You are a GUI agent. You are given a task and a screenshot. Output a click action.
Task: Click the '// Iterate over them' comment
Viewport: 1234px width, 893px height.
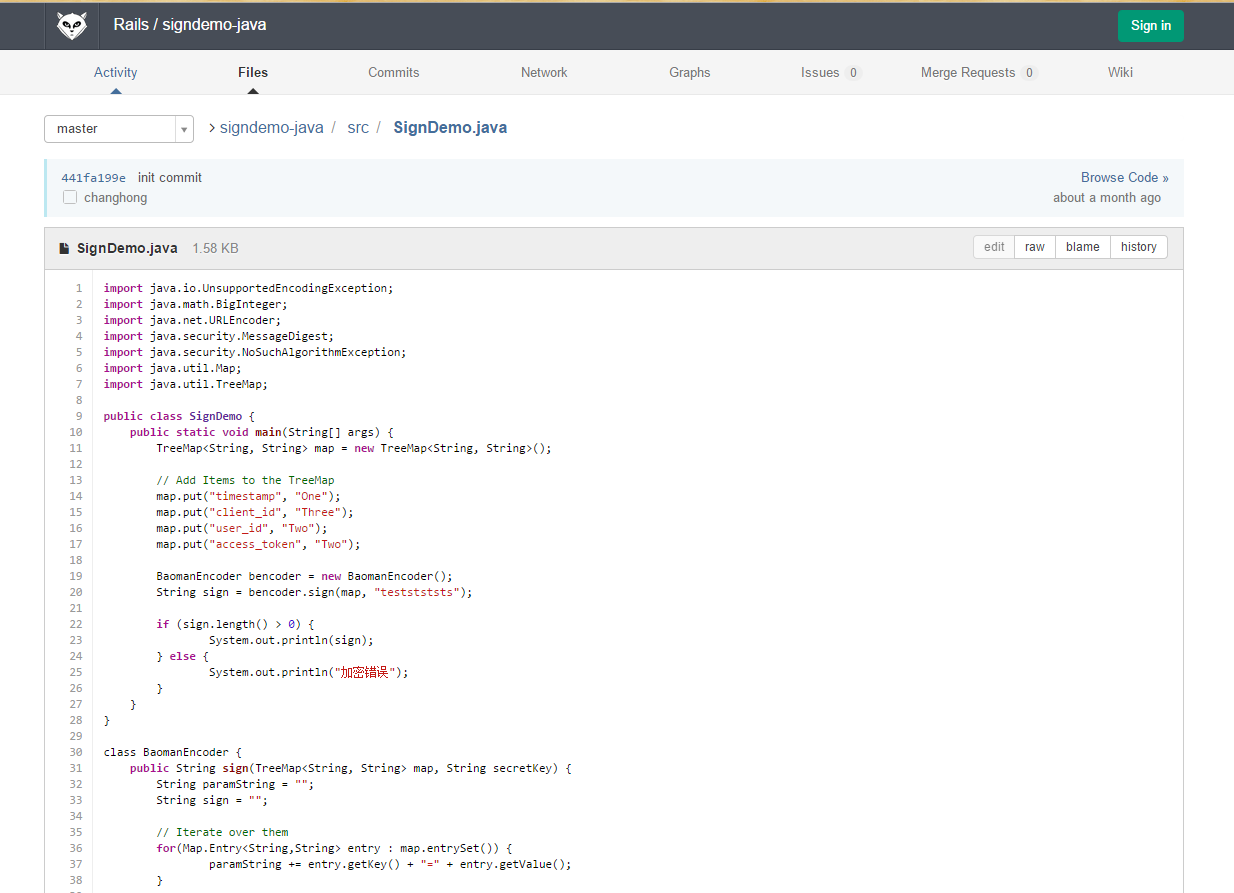click(x=222, y=832)
